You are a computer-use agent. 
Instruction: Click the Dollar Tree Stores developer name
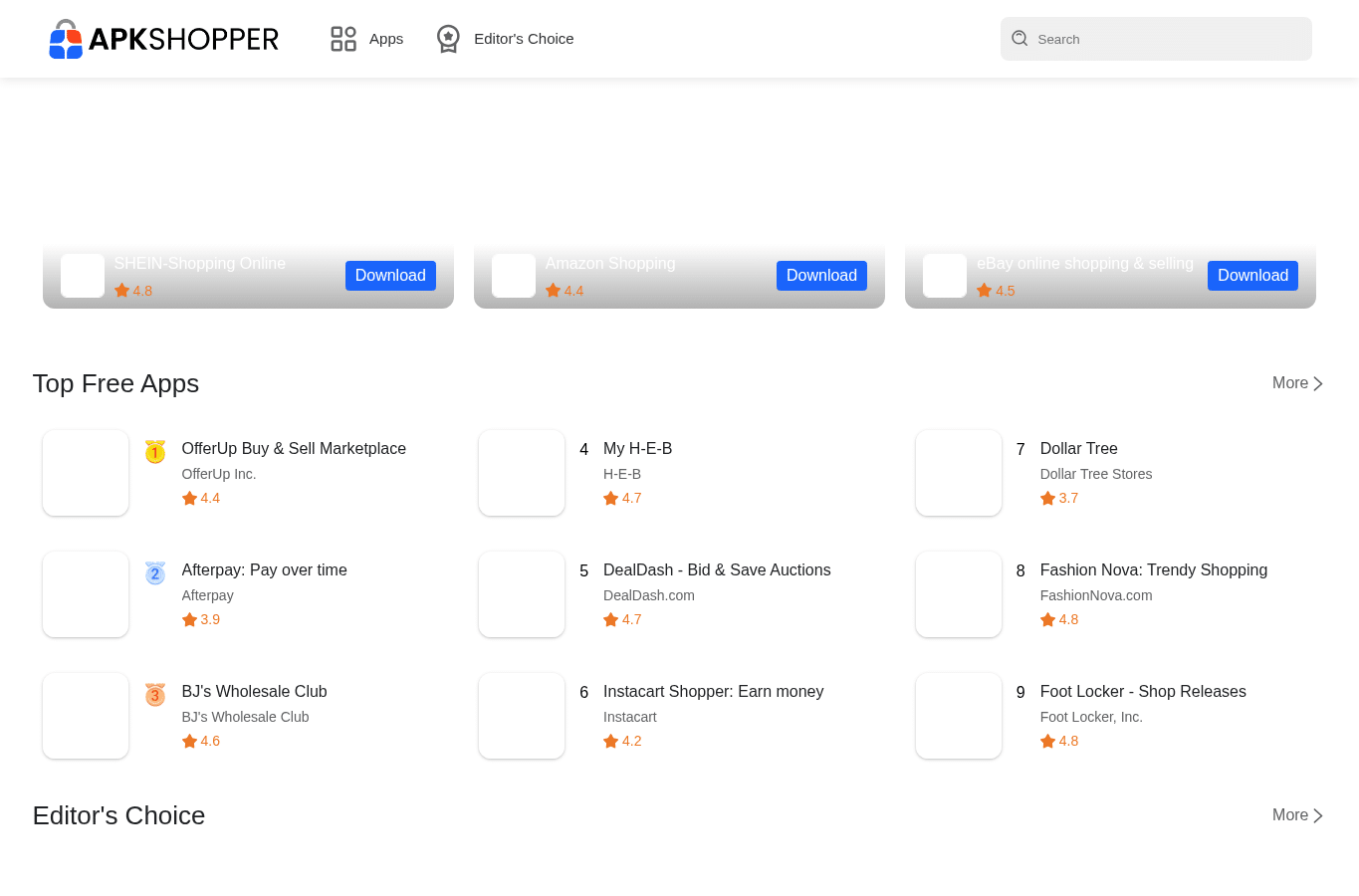point(1096,474)
